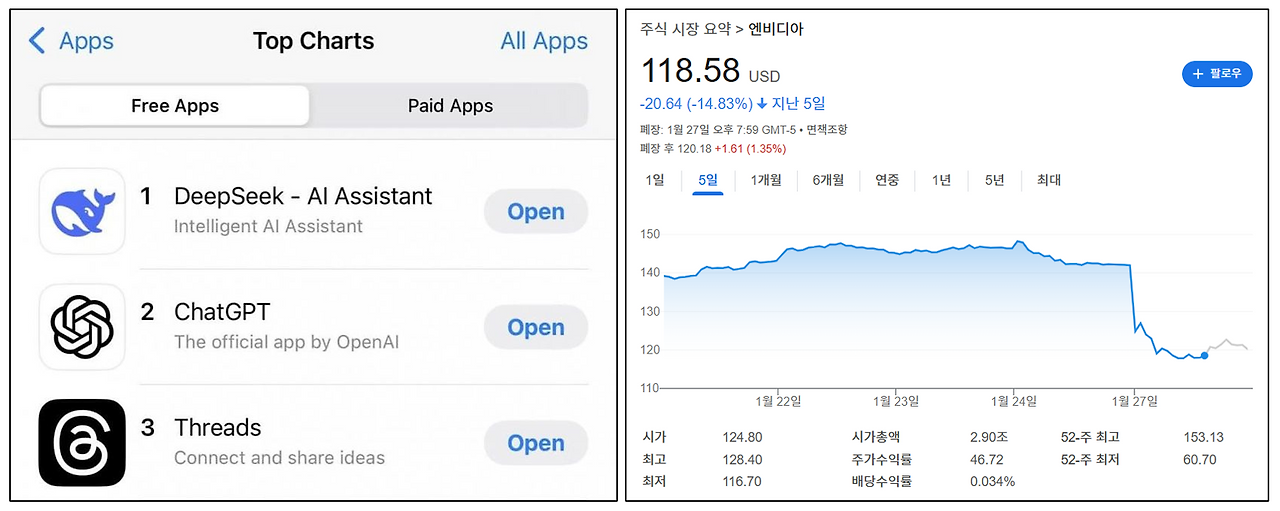Tap the Threads app icon

click(x=82, y=443)
